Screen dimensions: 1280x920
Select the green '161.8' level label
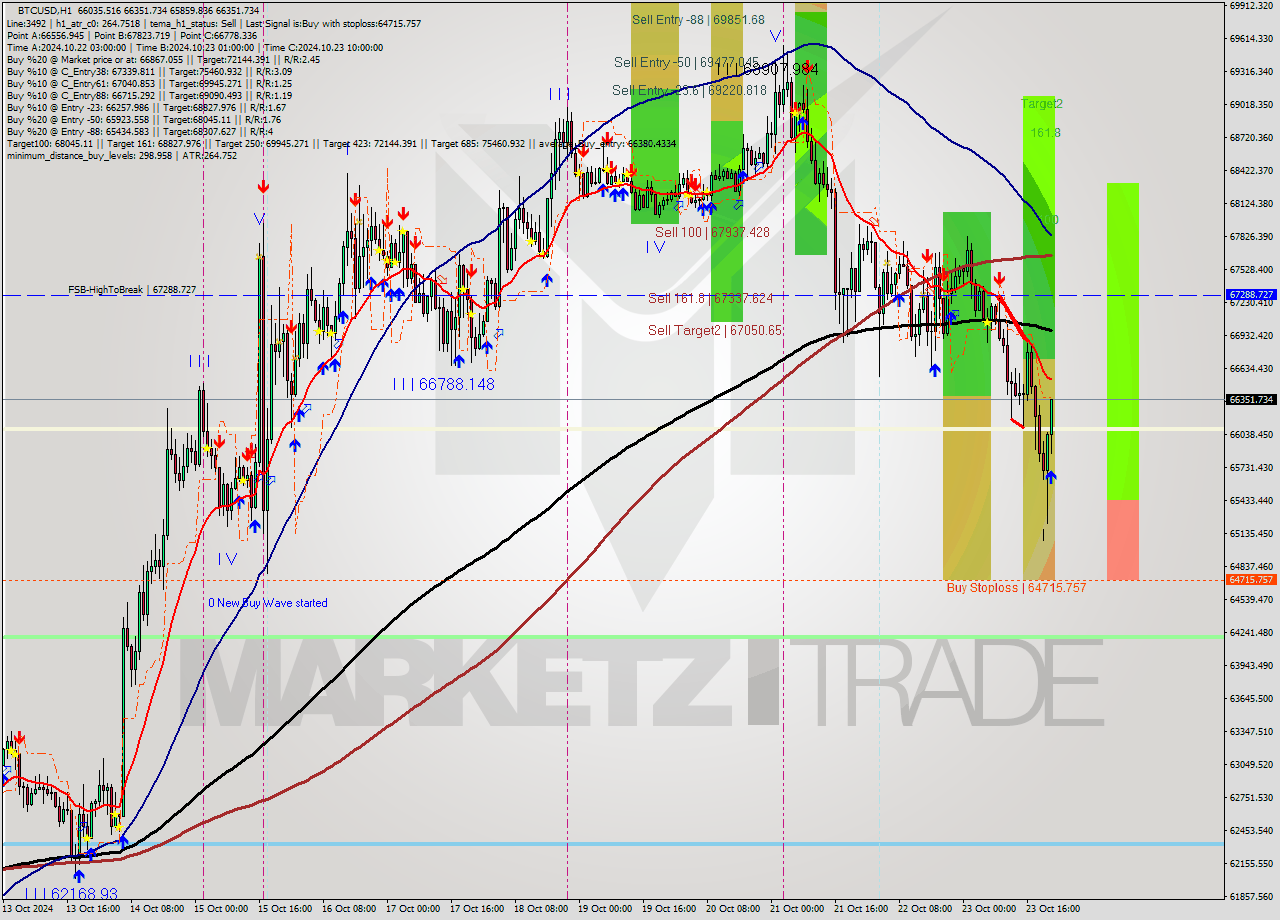(1046, 132)
